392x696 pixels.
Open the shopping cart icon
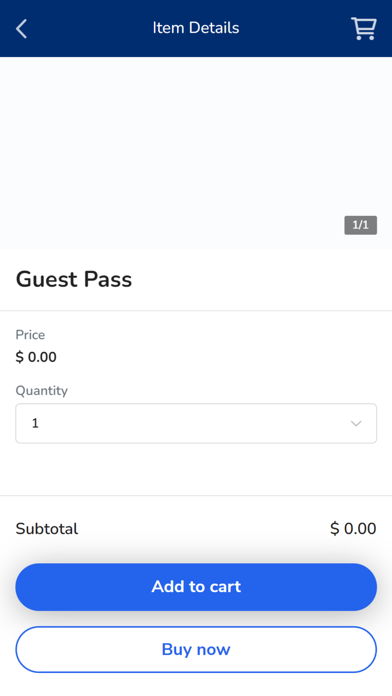(364, 28)
